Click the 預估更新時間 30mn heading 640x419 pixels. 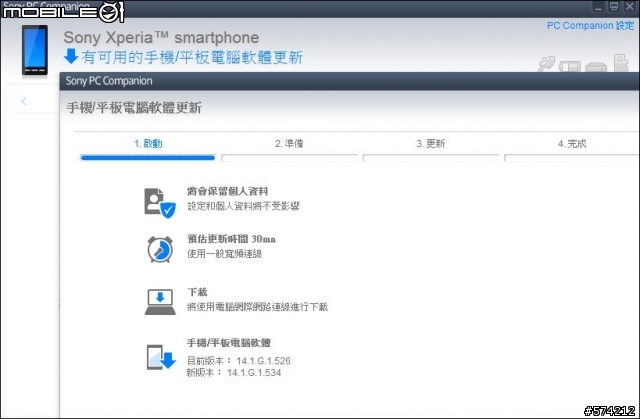(x=231, y=239)
